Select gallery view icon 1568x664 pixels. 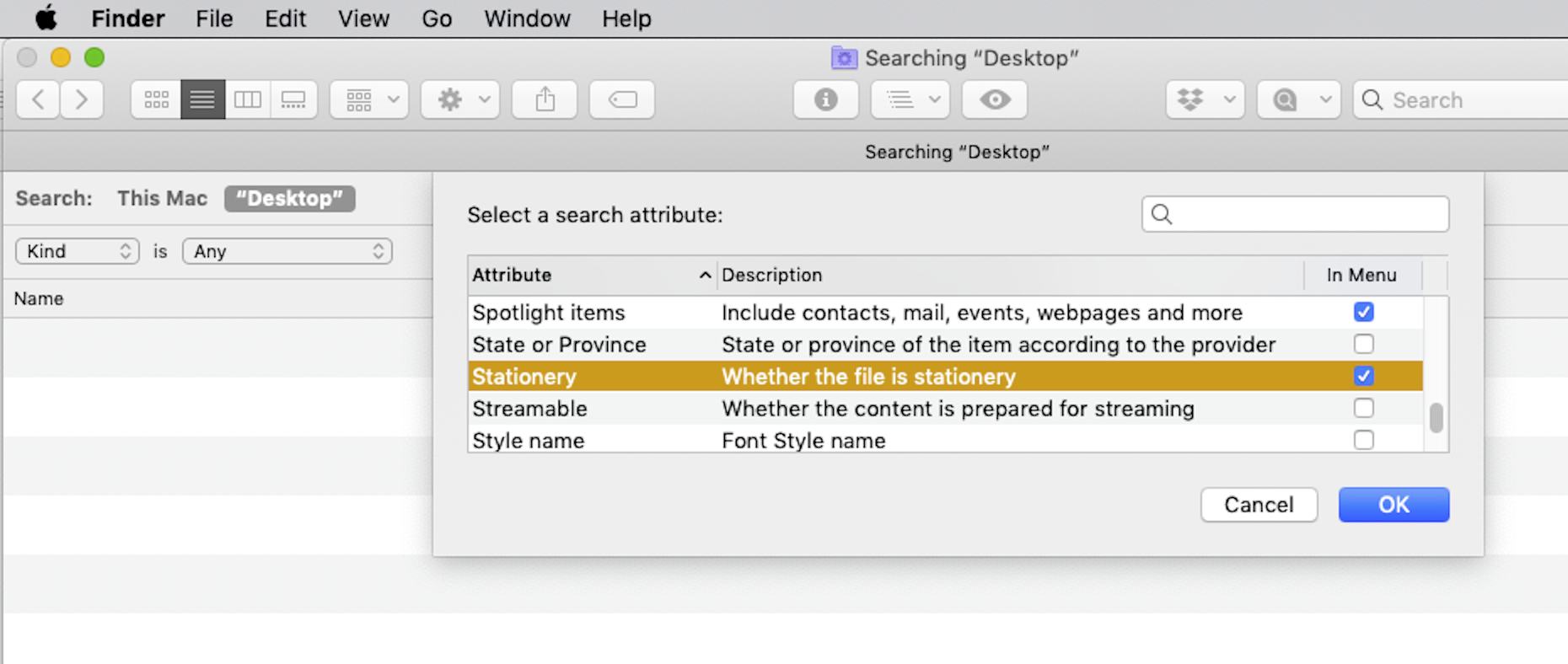[293, 100]
